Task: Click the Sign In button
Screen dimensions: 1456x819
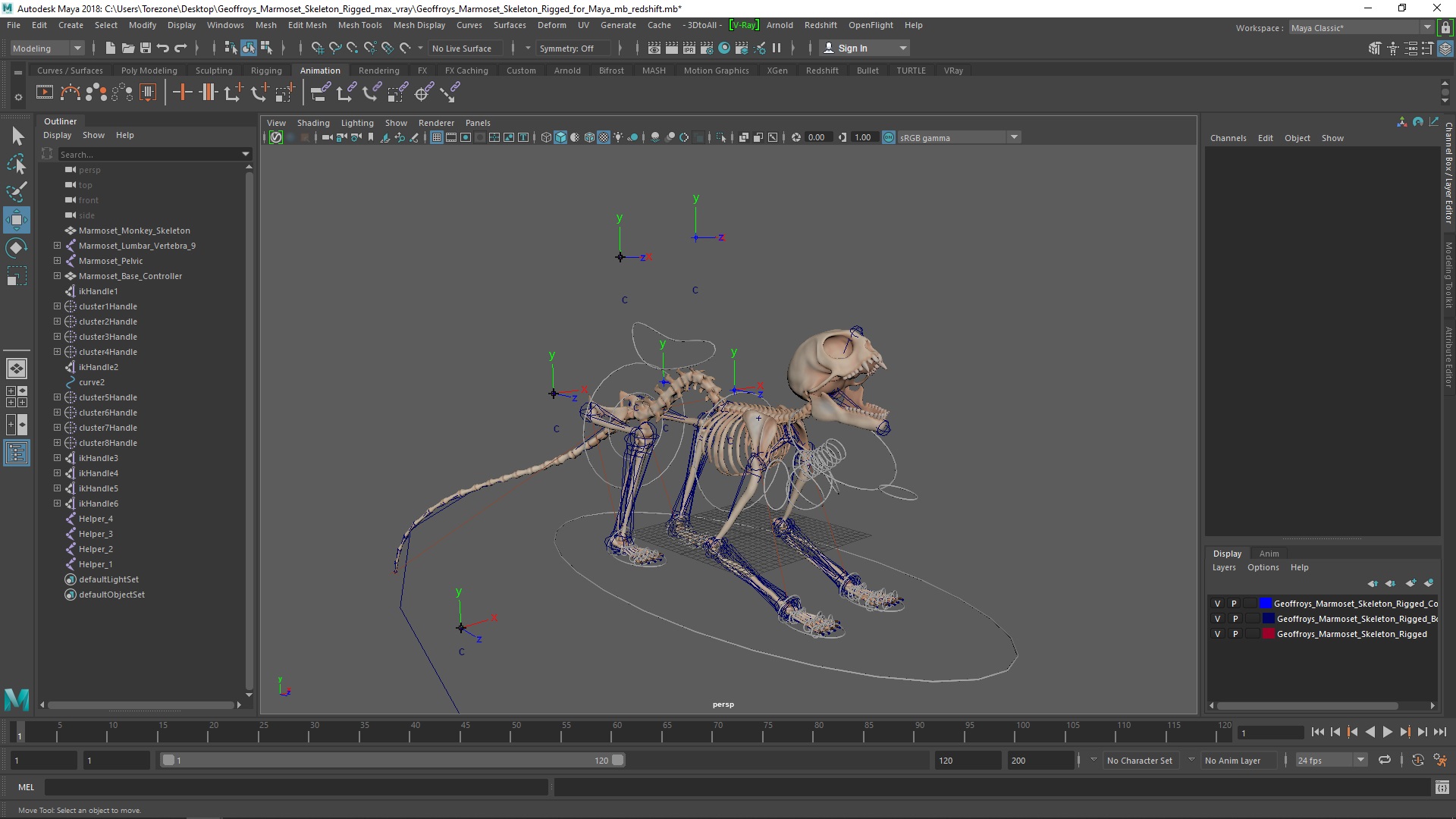Action: pyautogui.click(x=857, y=47)
